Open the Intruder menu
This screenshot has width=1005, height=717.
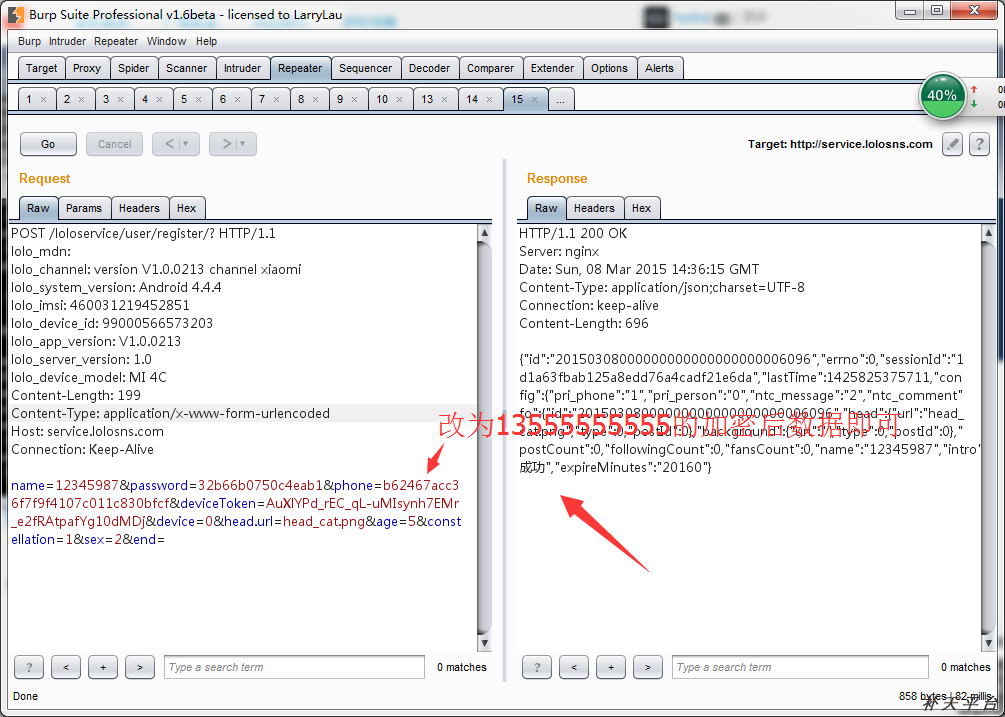click(67, 41)
